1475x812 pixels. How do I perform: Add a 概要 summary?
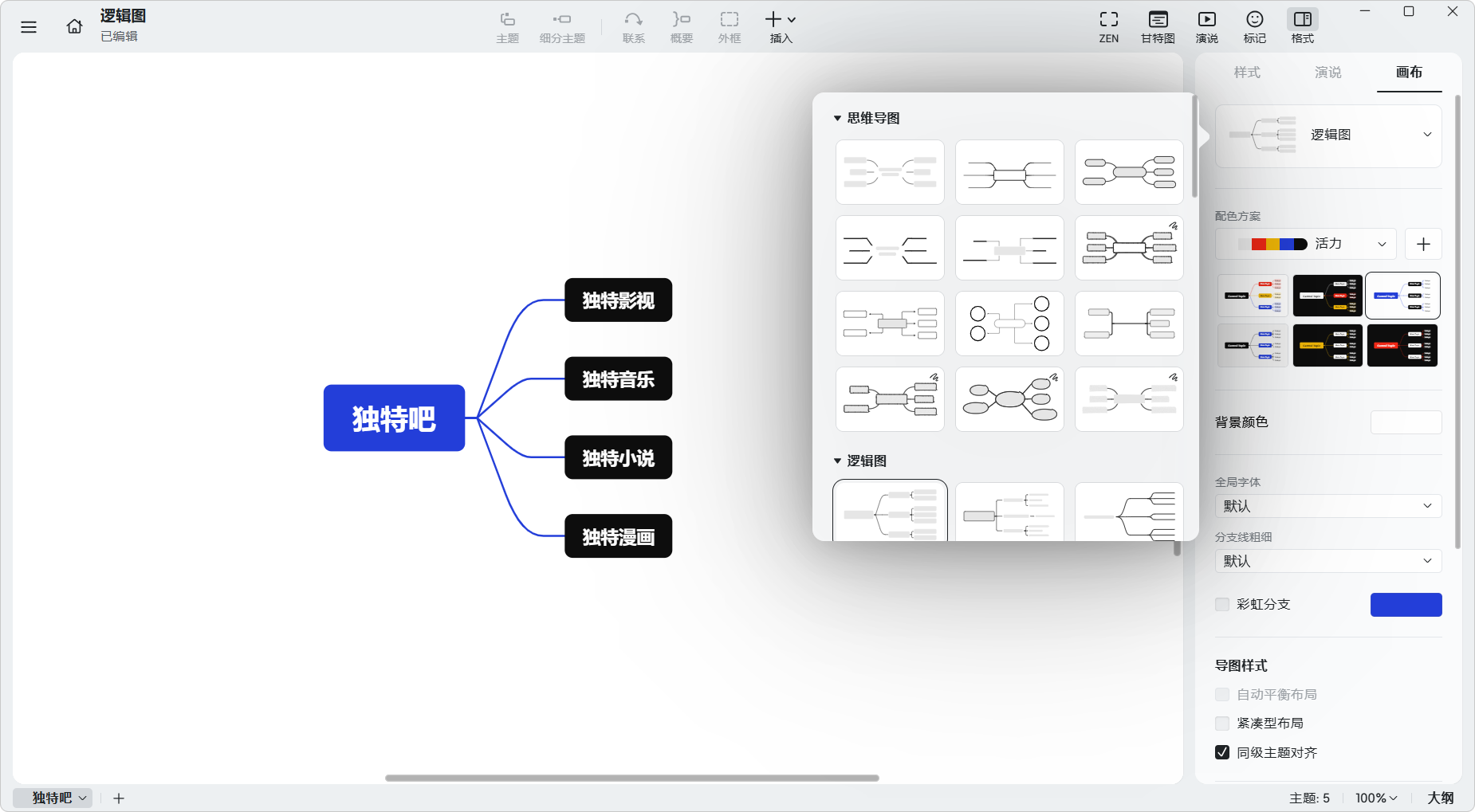[681, 26]
